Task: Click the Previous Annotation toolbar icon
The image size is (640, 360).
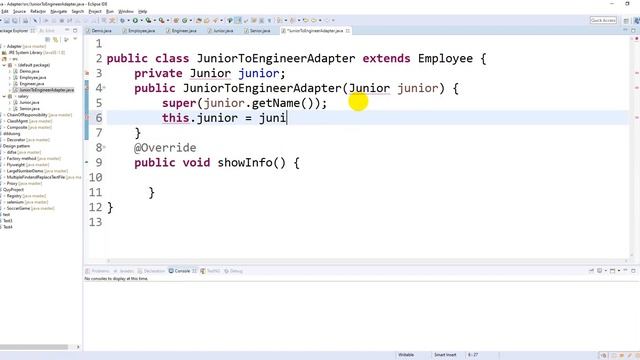Action: coord(292,20)
